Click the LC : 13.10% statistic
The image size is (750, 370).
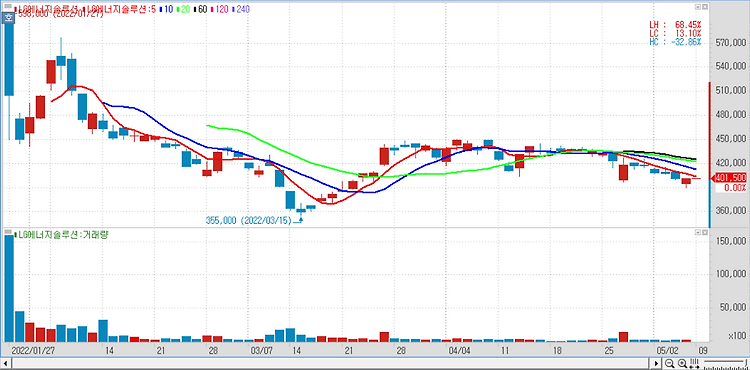click(675, 33)
